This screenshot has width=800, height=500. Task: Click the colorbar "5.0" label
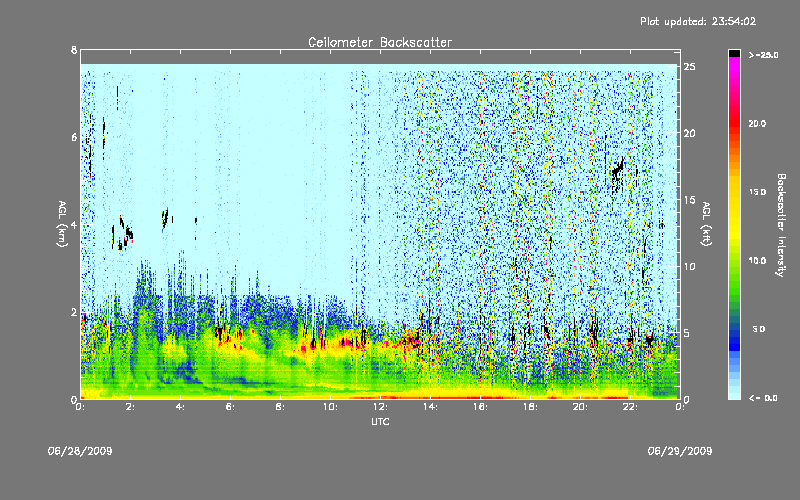[x=759, y=330]
